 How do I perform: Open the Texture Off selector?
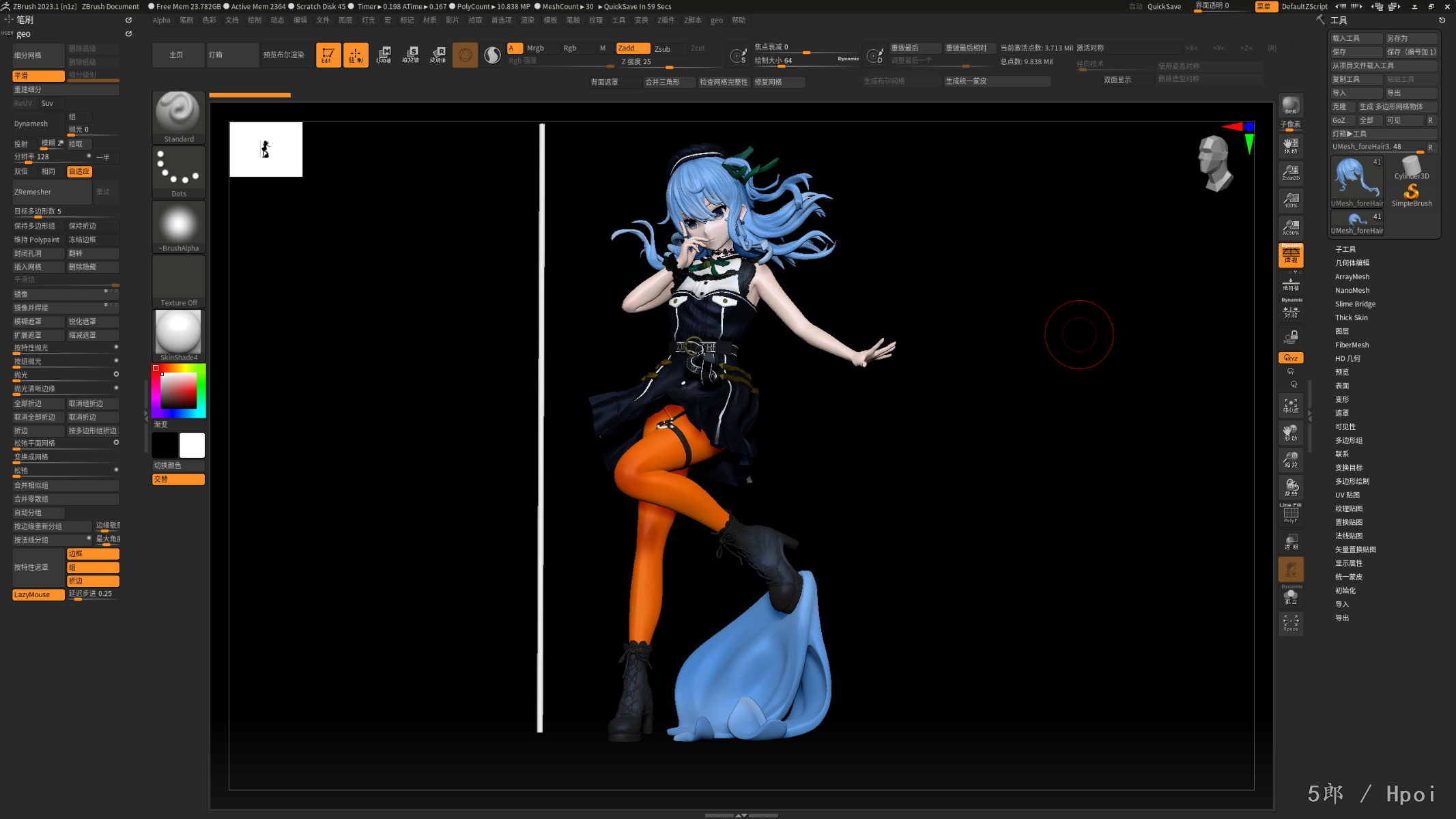click(x=178, y=281)
